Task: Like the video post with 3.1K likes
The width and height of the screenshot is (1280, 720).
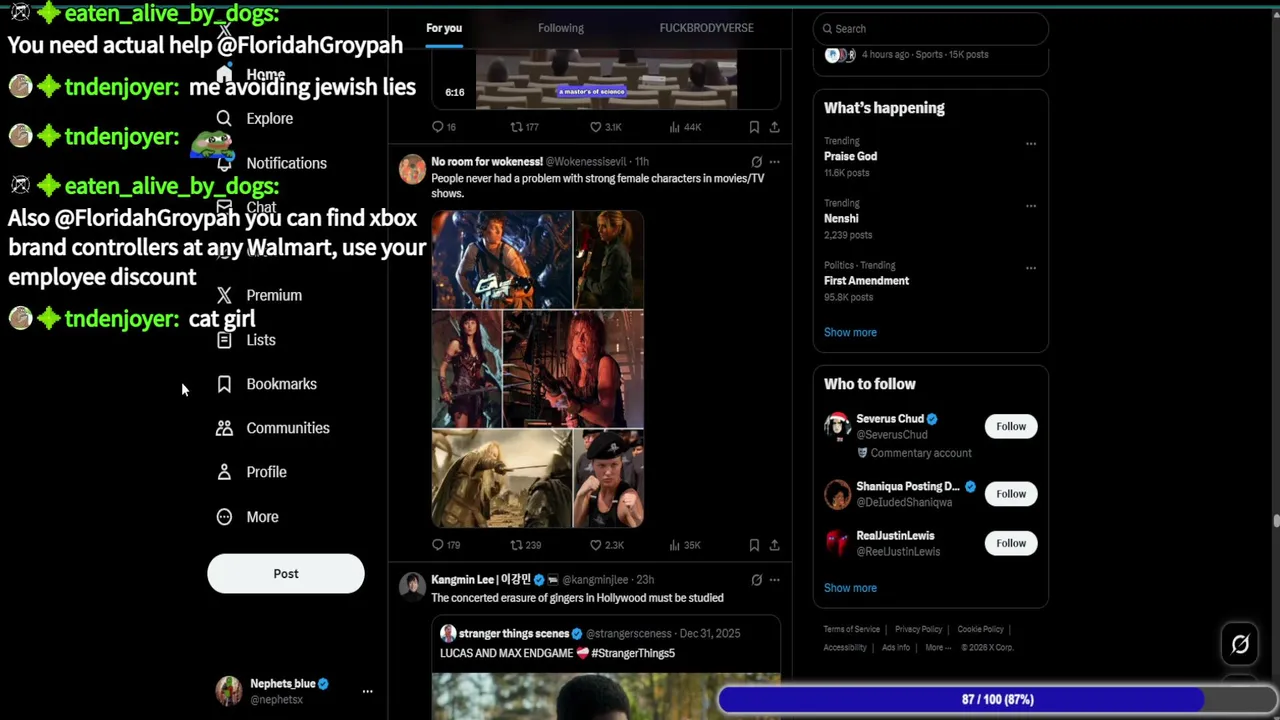Action: tap(605, 127)
